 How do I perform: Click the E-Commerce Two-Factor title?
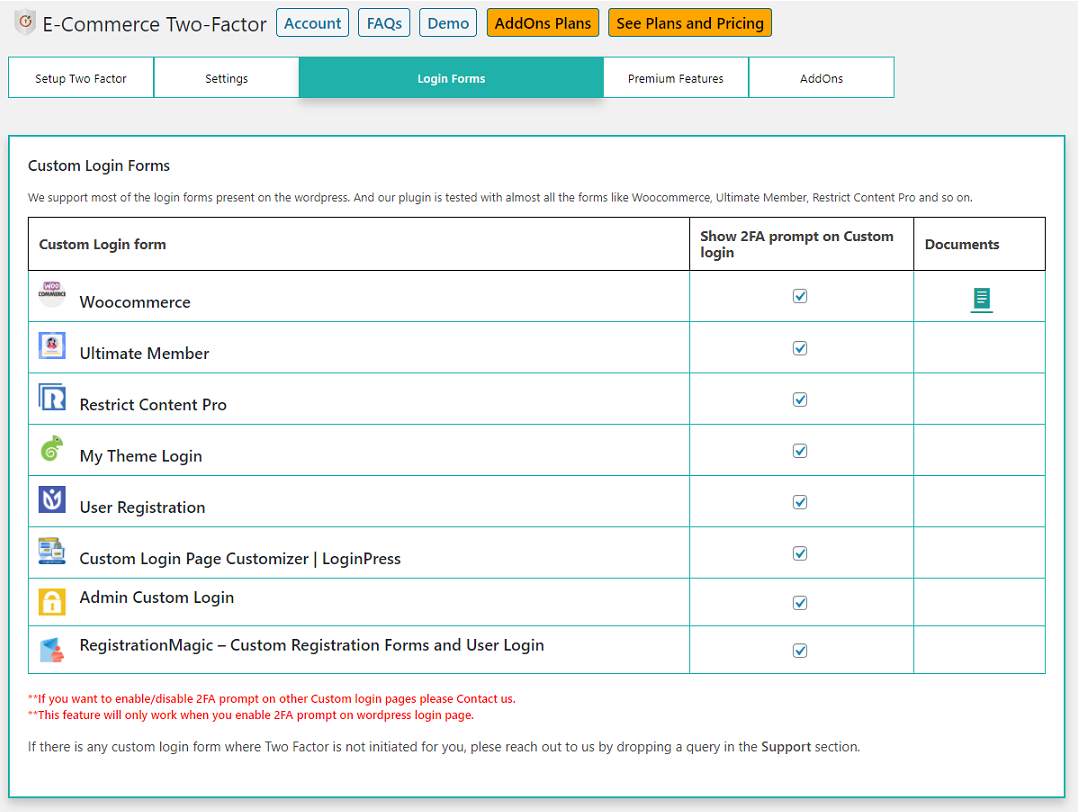click(x=154, y=24)
